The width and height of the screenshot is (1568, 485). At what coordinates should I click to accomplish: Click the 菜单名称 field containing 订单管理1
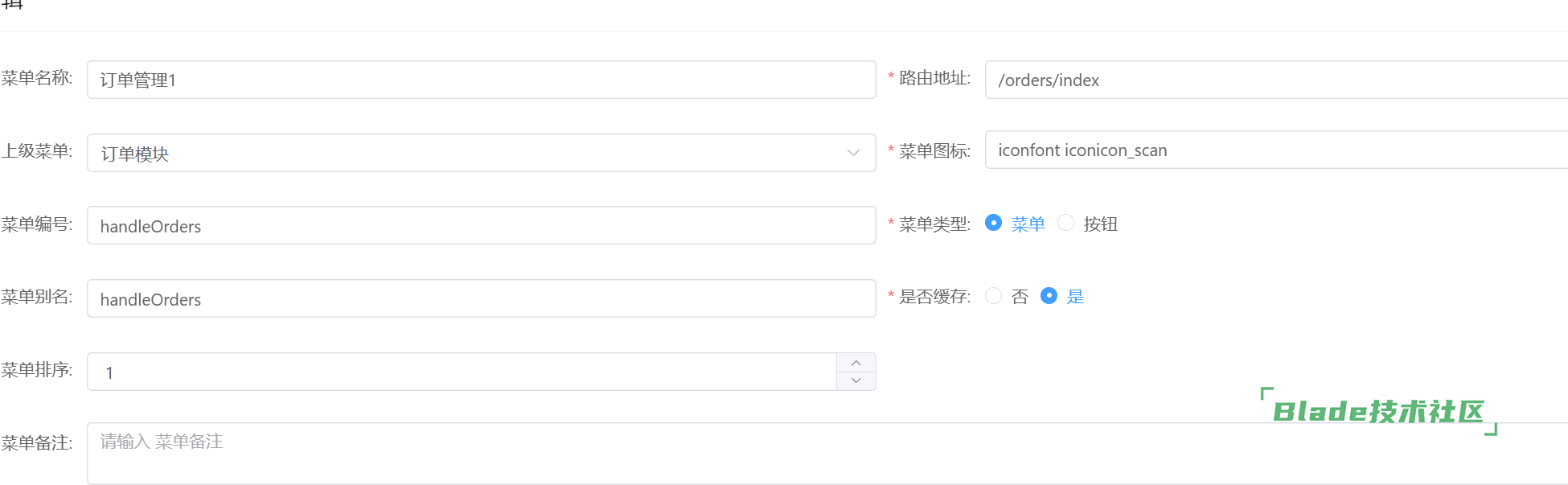coord(481,80)
